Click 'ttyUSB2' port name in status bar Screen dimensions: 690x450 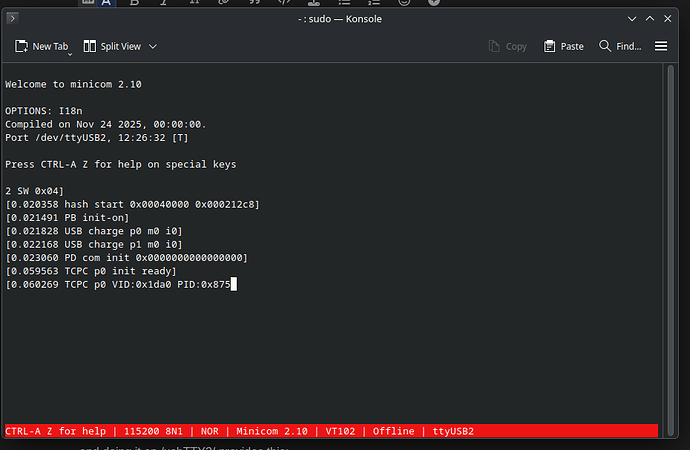(453, 431)
